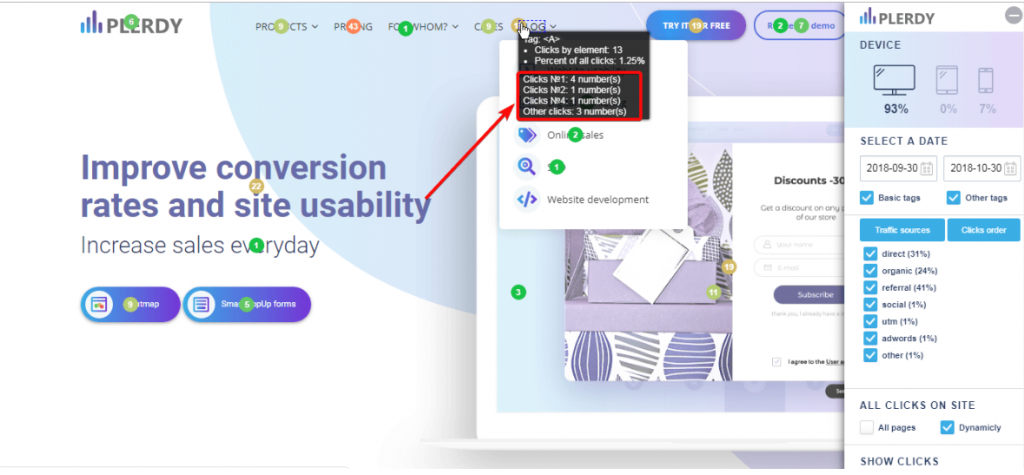Screen dimensions: 1024x475
Task: Click the Website development code icon
Action: click(x=526, y=199)
